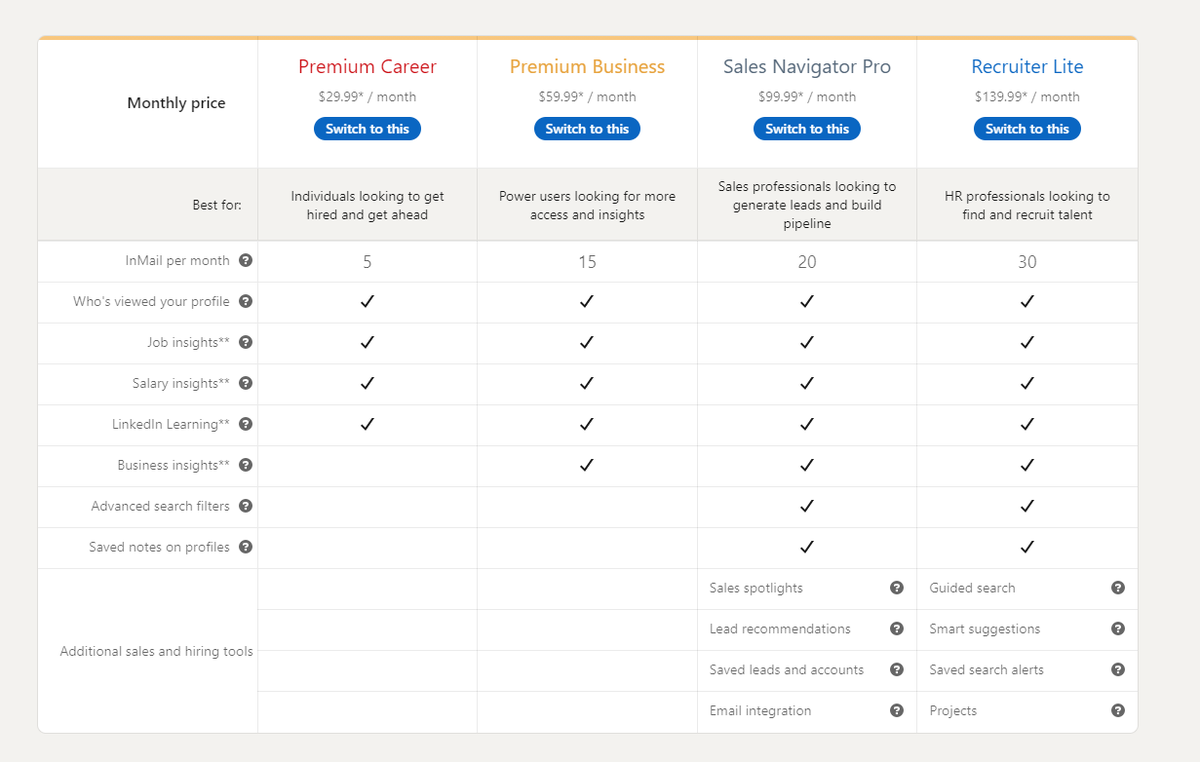
Task: Click the Sales spotlights feature text
Action: (x=756, y=588)
